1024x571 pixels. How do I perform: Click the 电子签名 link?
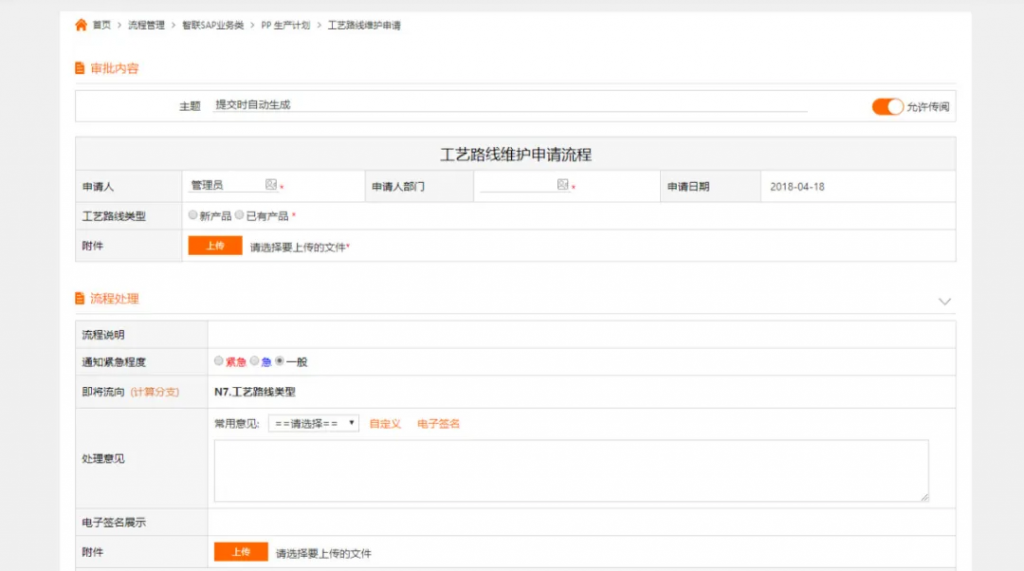click(438, 424)
